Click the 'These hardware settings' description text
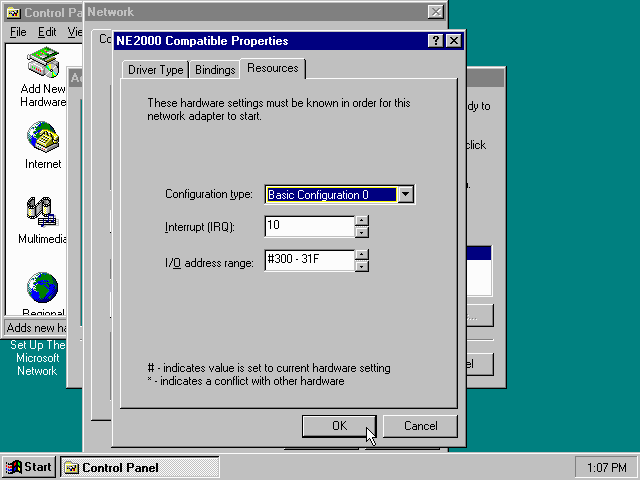 pos(279,109)
